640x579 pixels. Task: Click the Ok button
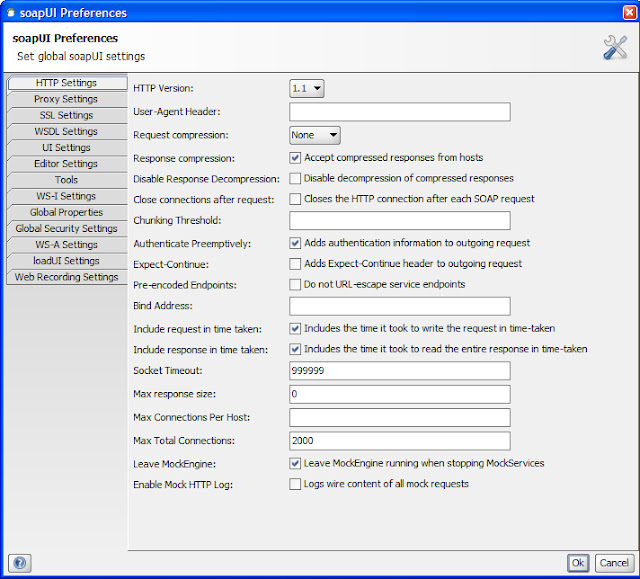click(x=578, y=563)
